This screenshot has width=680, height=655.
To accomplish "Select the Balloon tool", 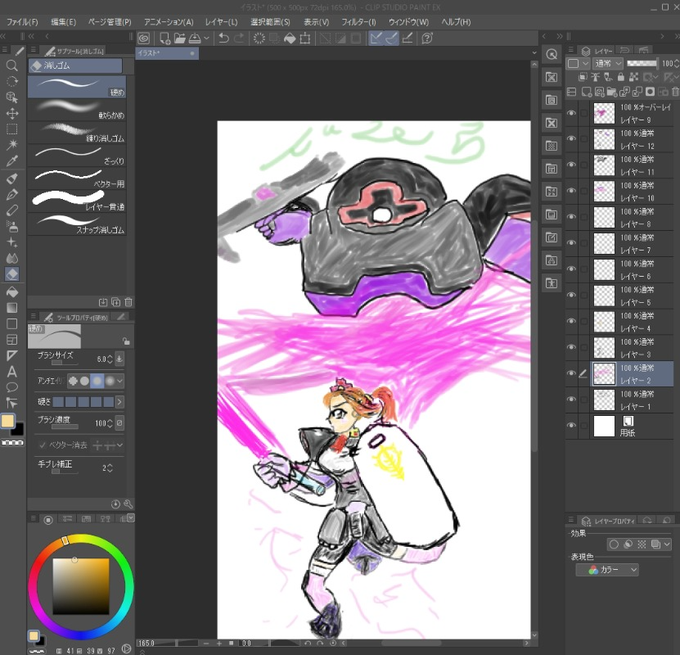I will [12, 387].
